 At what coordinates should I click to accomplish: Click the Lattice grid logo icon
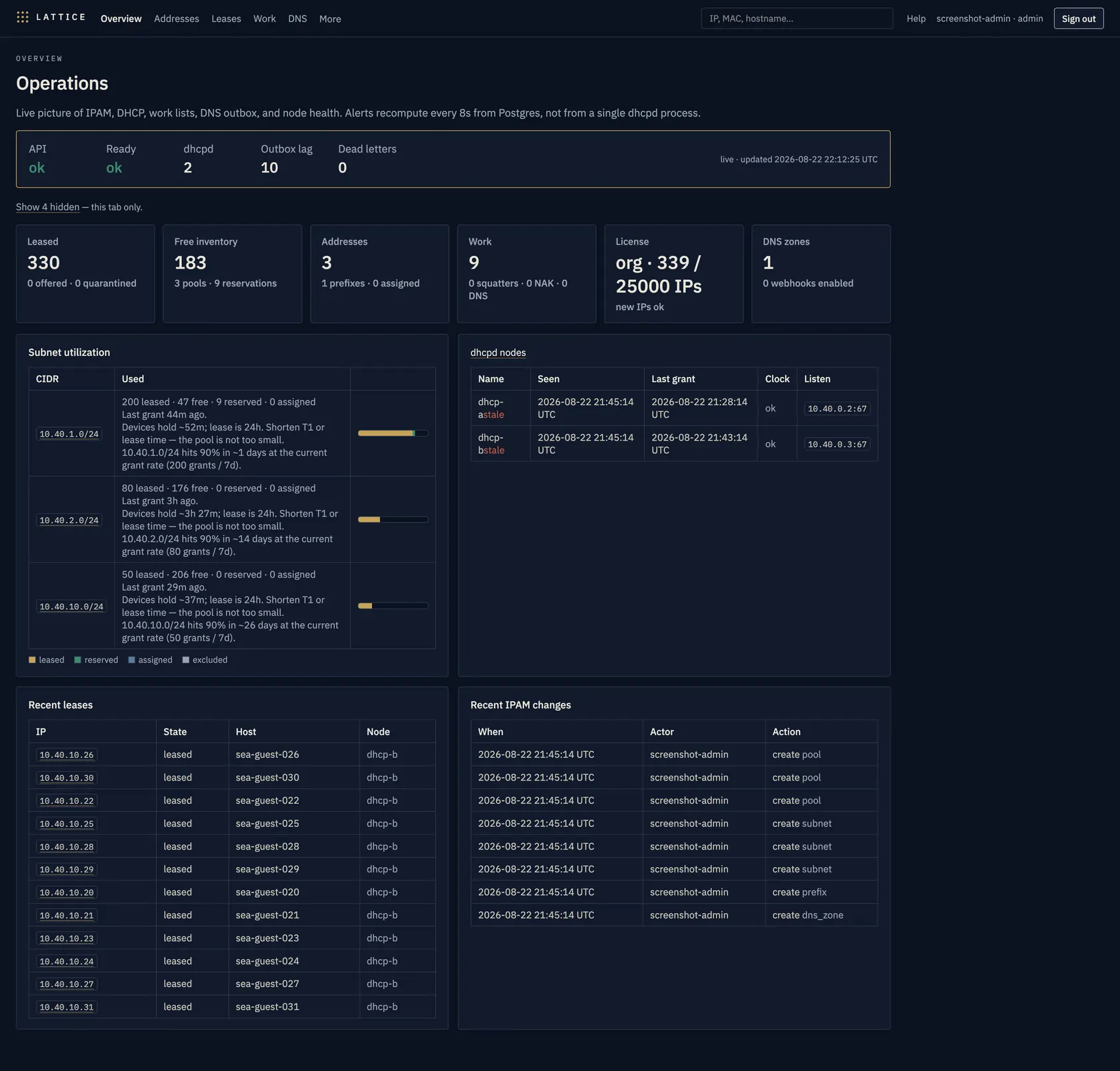(x=23, y=17)
